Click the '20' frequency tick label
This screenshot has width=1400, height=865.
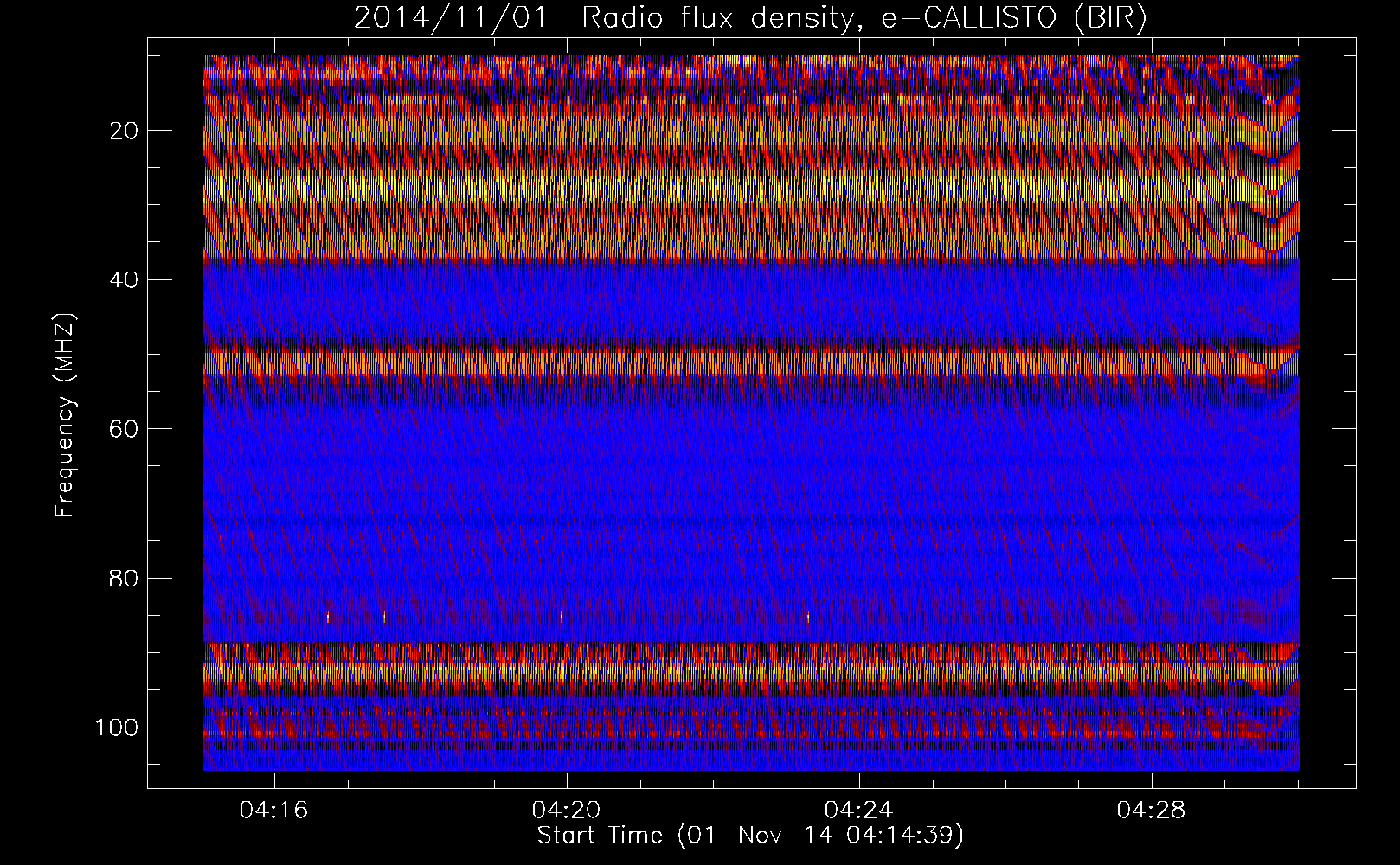[123, 131]
